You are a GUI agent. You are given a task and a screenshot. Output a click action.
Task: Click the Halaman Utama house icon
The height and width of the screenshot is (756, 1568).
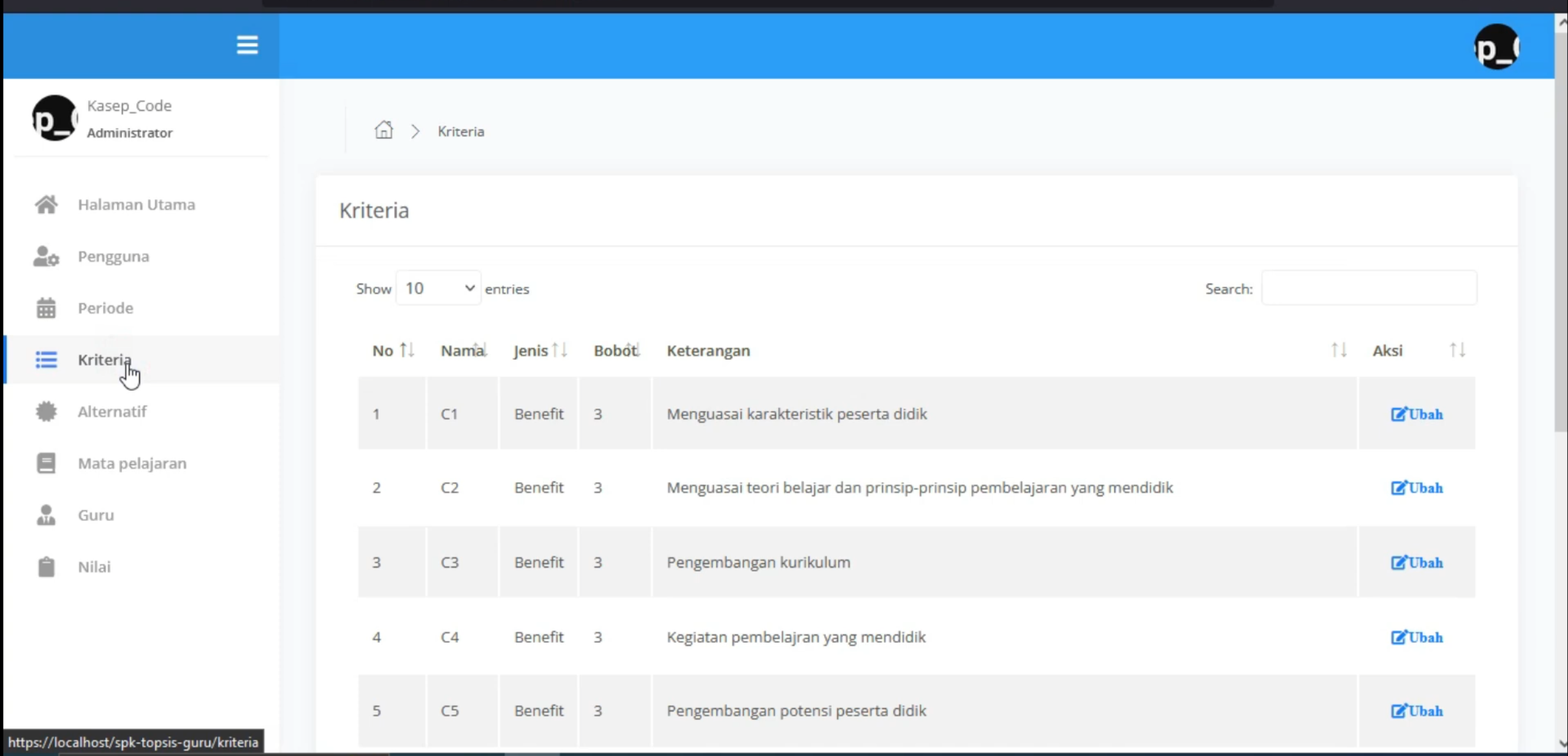(46, 204)
